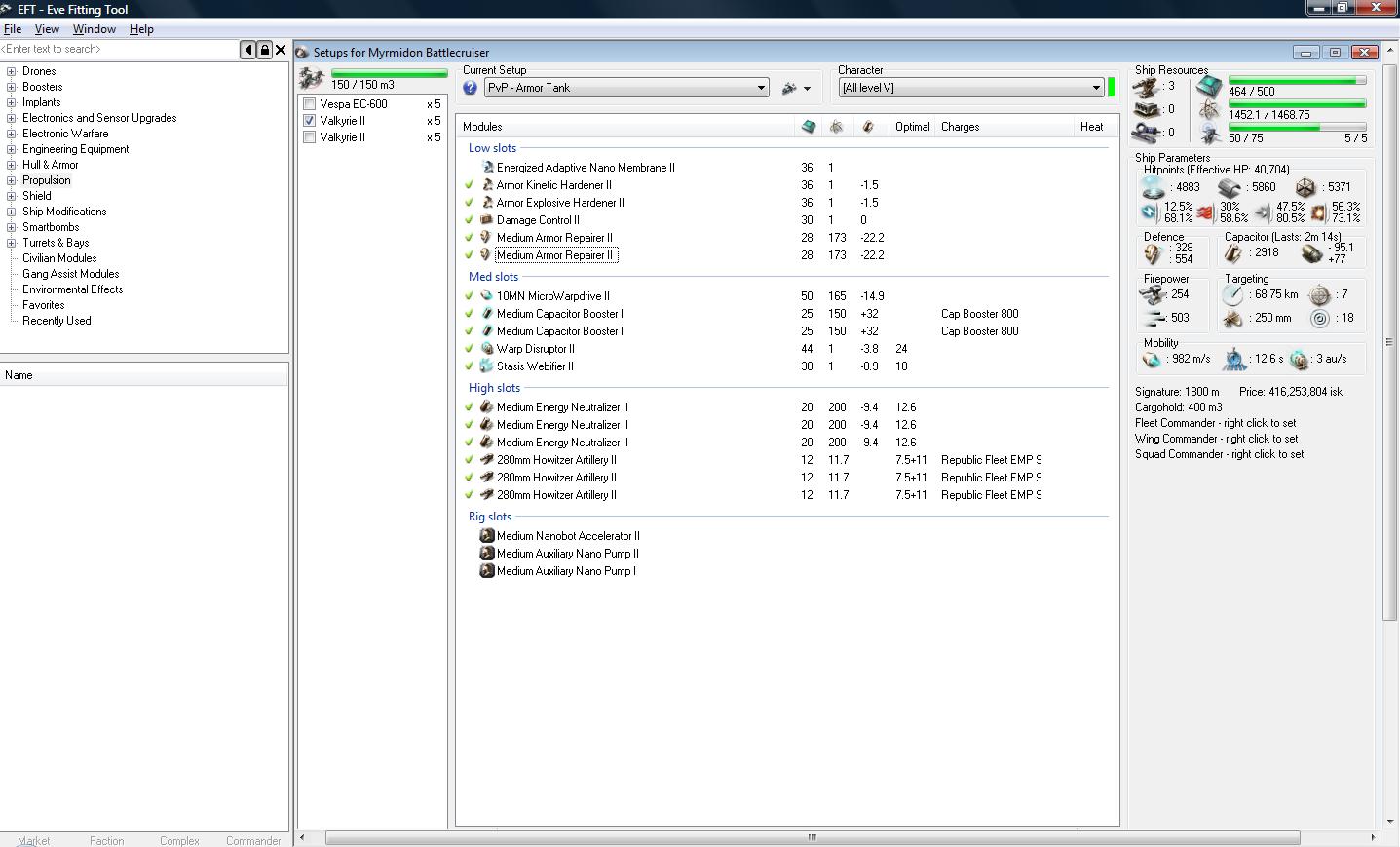Viewport: 1400px width, 847px height.
Task: Click the turret hardpoints icon in Ship Resources
Action: 1146,87
